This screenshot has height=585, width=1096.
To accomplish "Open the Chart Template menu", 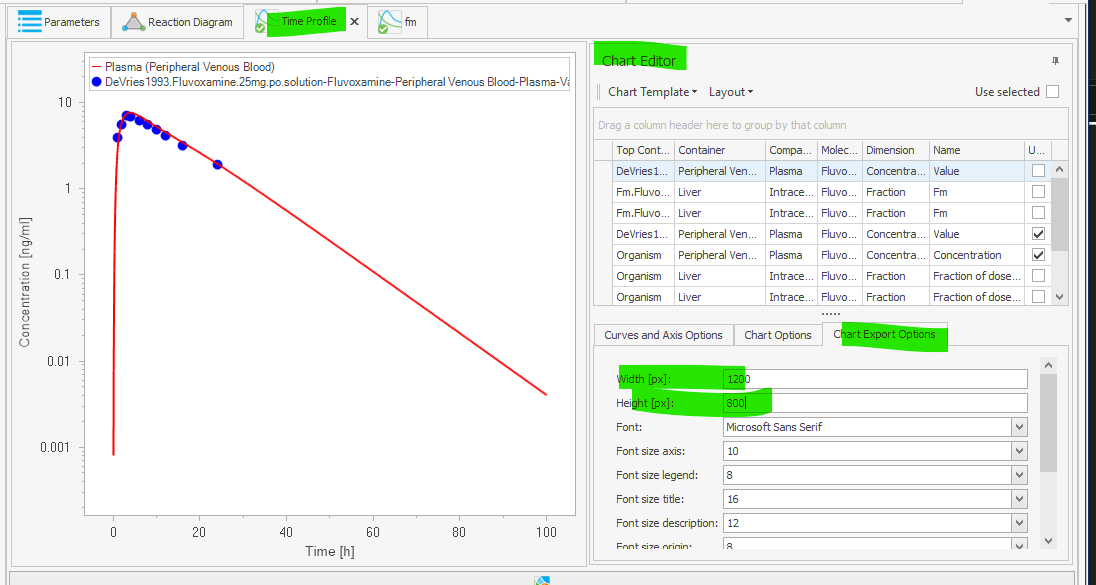I will click(x=652, y=92).
